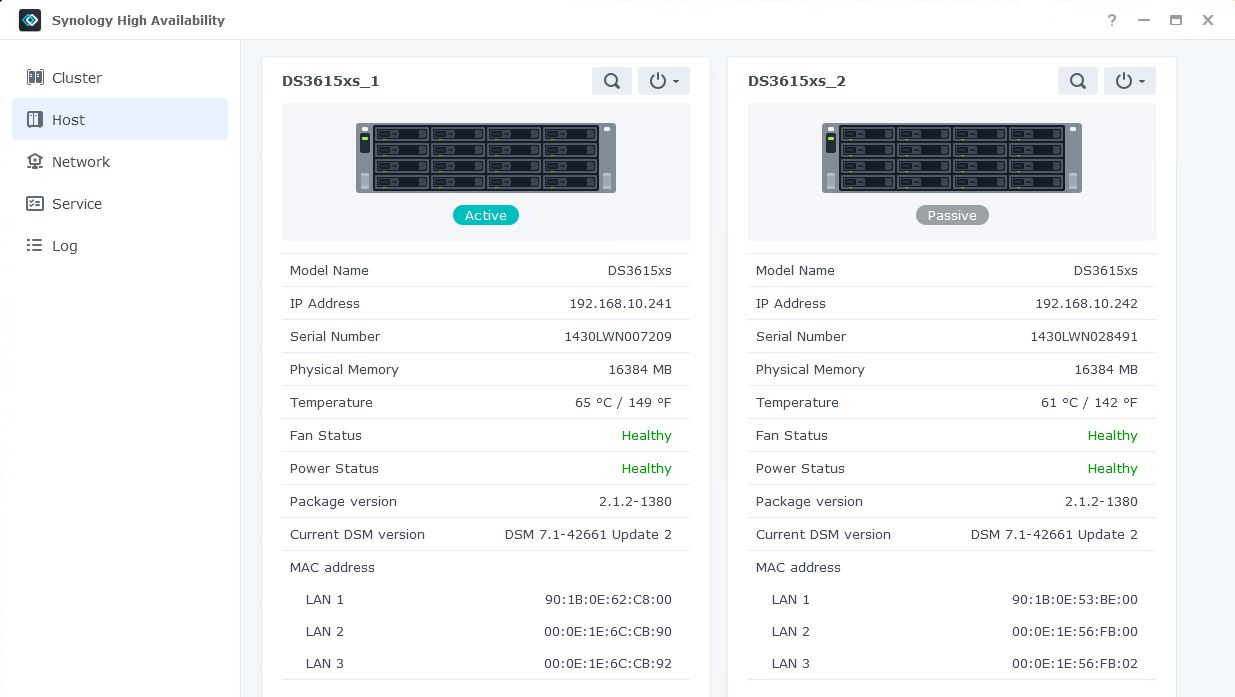
Task: Click the Service sidebar icon
Action: (x=35, y=203)
